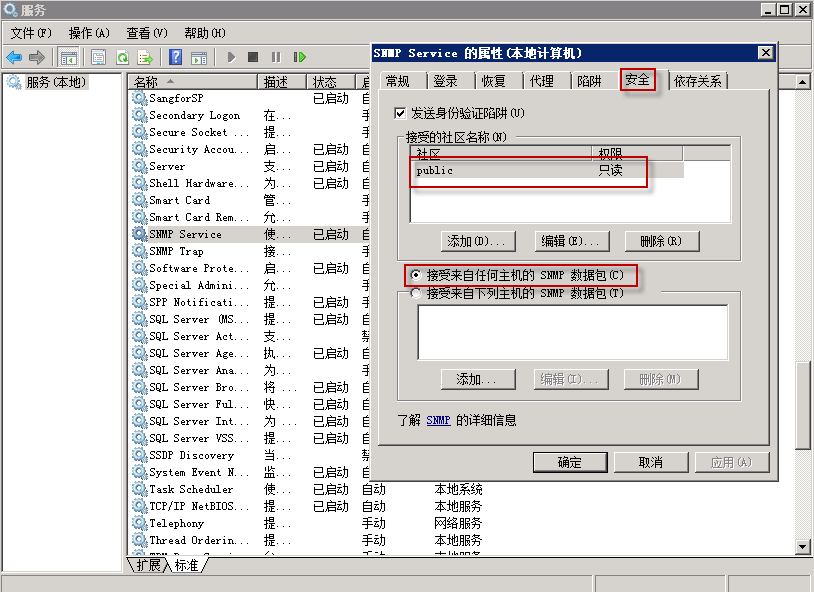Sort services by the 描述 column header
This screenshot has height=592, width=814.
pos(281,82)
